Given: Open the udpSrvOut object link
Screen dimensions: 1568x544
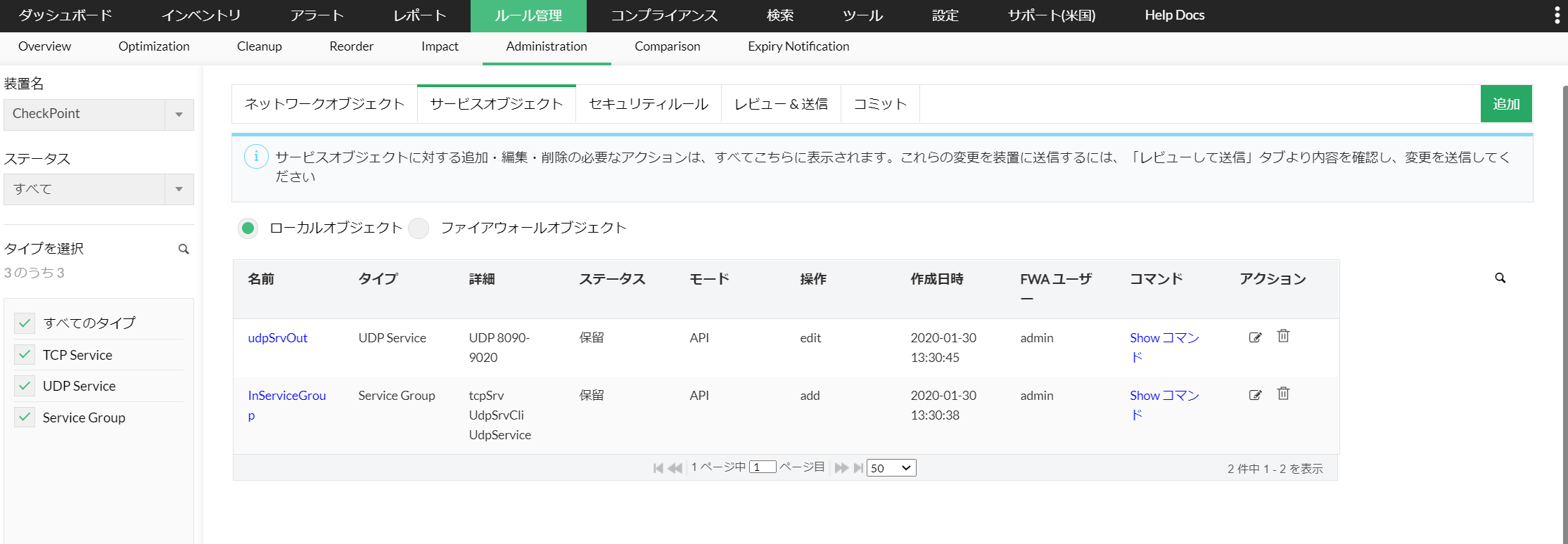Looking at the screenshot, I should pyautogui.click(x=277, y=338).
